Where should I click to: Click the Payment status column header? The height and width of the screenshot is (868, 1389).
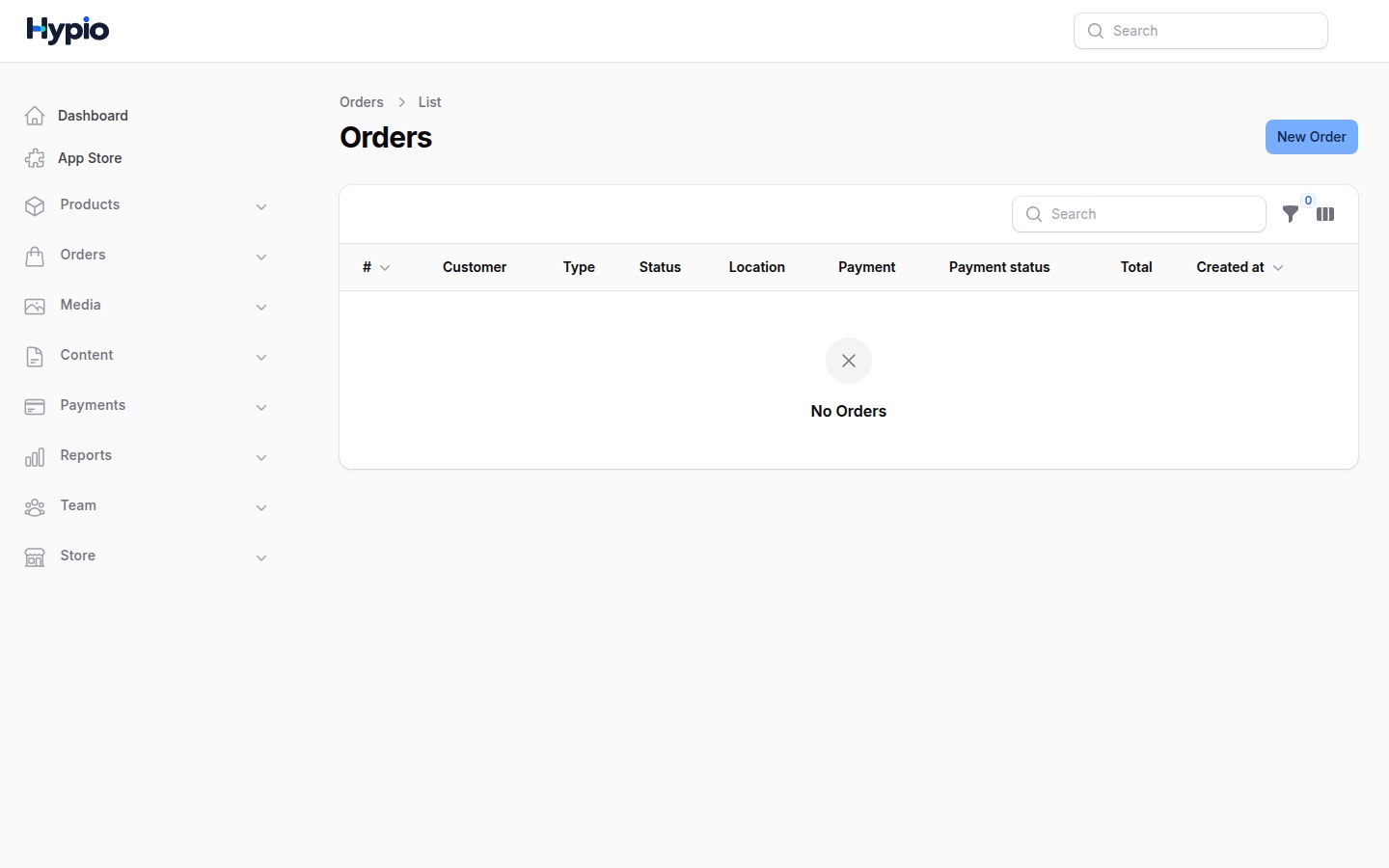click(999, 267)
